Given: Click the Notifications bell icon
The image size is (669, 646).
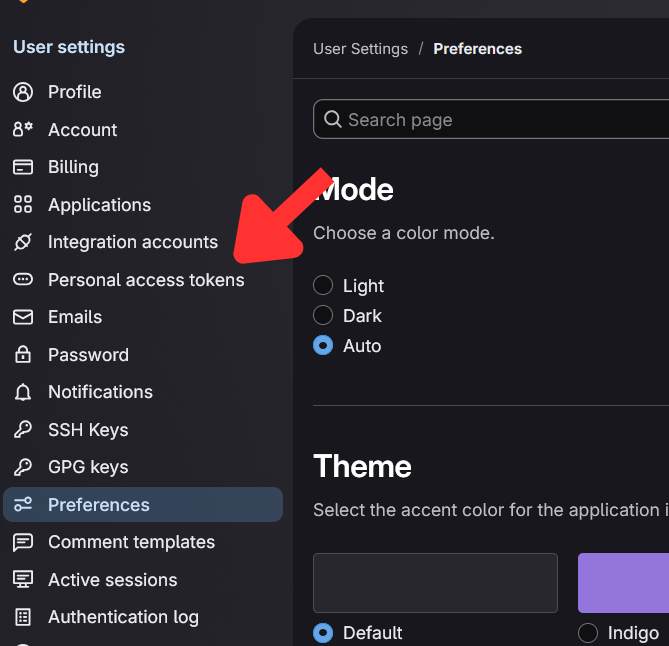Looking at the screenshot, I should (x=23, y=392).
